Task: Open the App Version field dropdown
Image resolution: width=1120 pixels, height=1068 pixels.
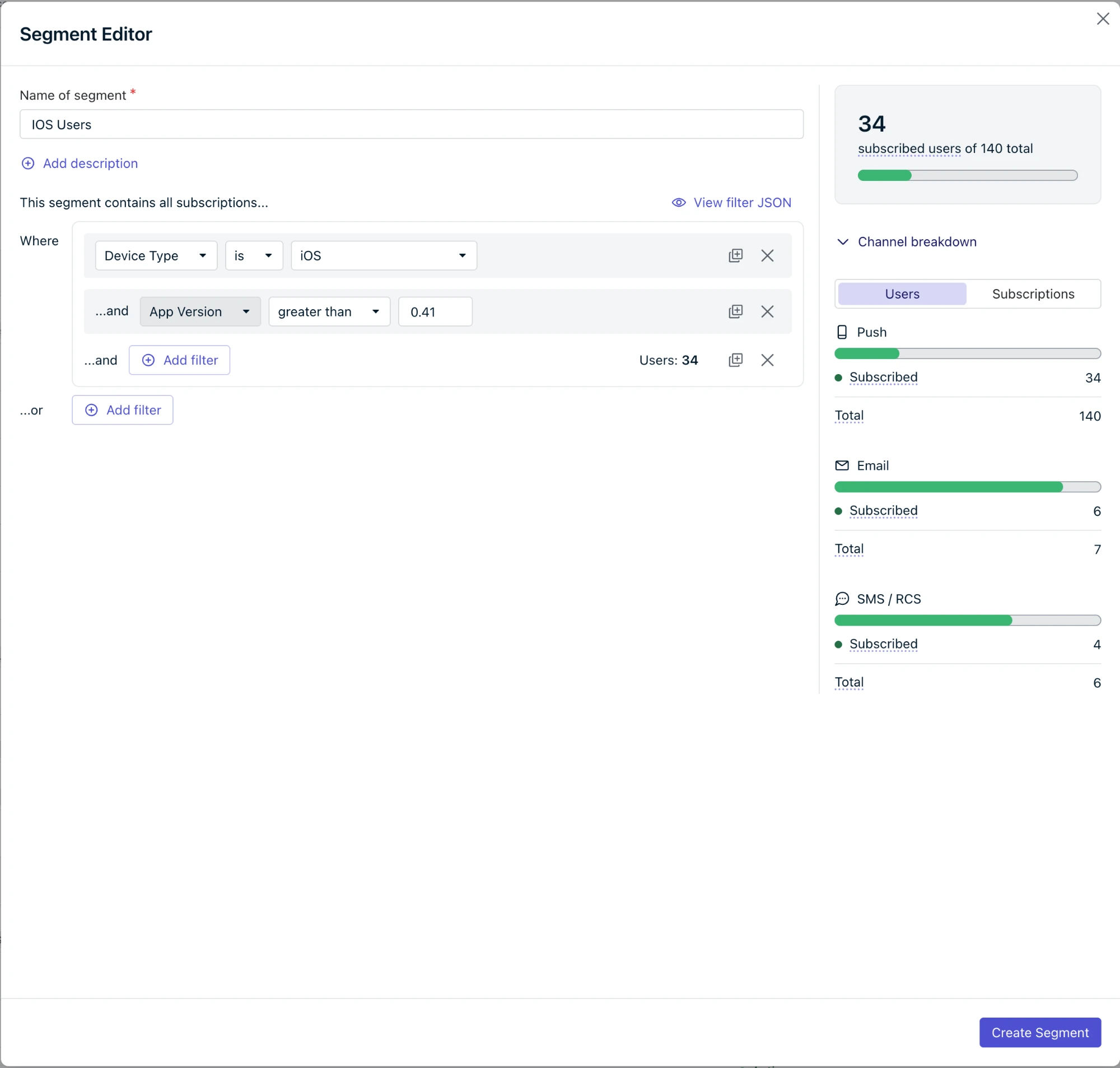Action: pyautogui.click(x=200, y=311)
